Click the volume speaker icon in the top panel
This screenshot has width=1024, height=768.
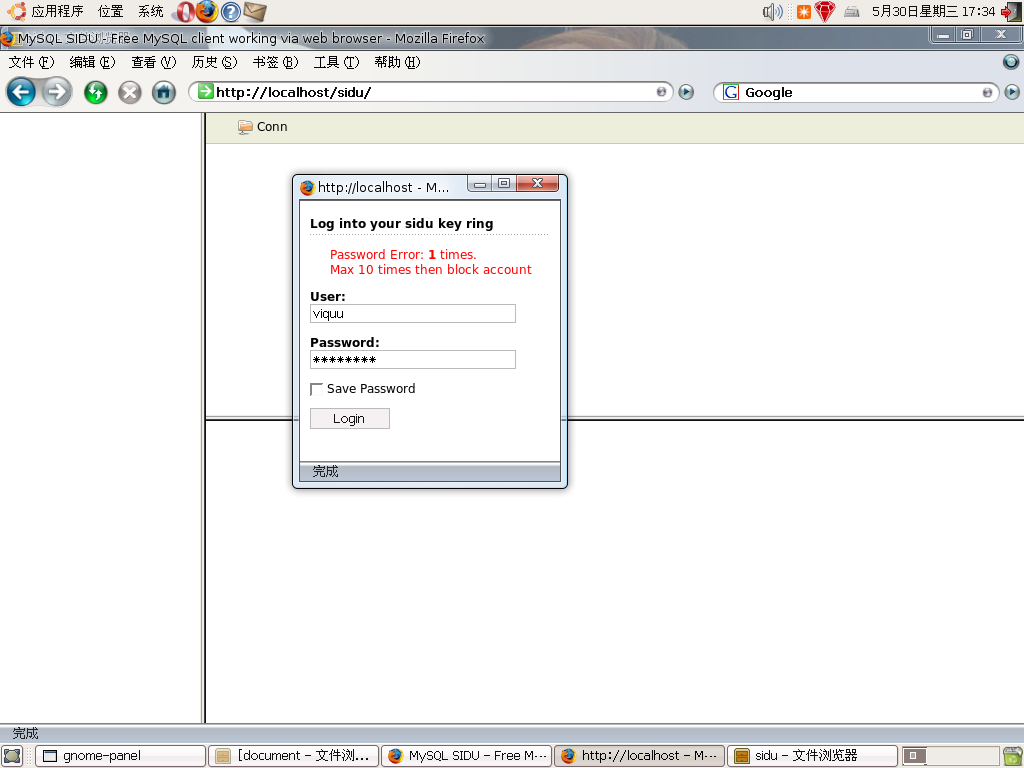tap(772, 12)
